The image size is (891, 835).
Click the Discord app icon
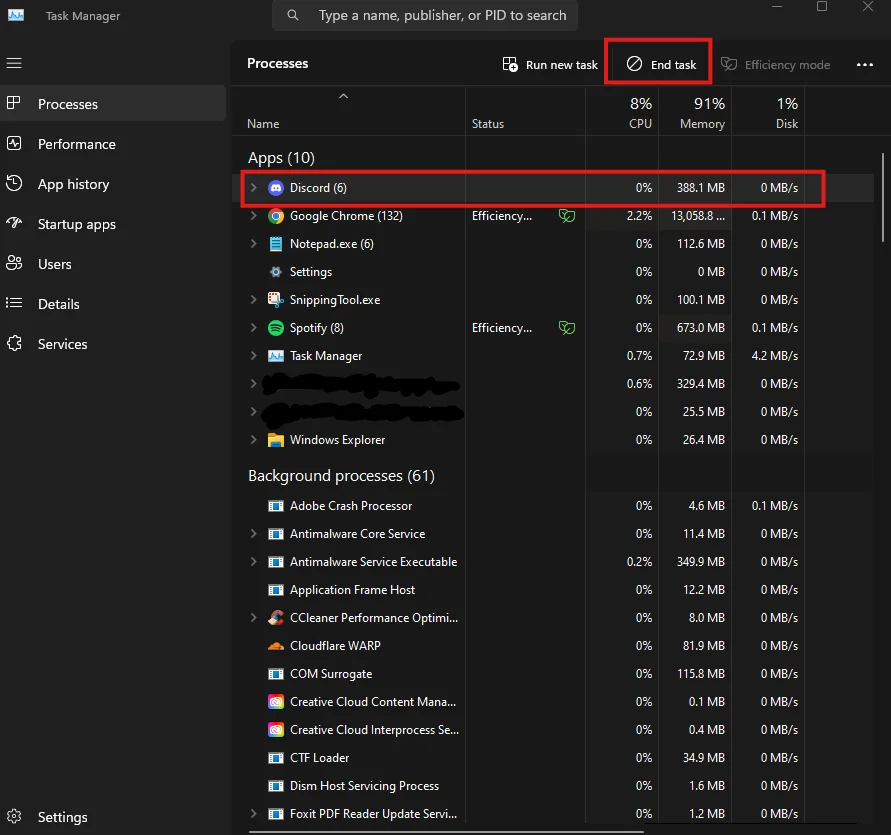tap(276, 188)
